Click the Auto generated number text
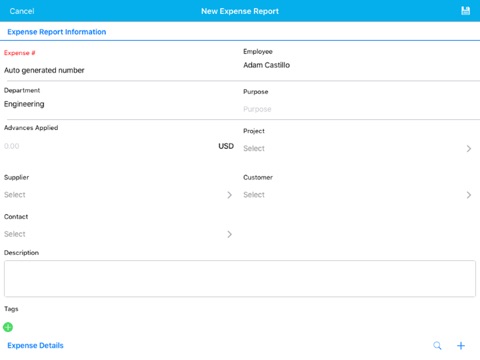The width and height of the screenshot is (480, 360). pos(44,70)
